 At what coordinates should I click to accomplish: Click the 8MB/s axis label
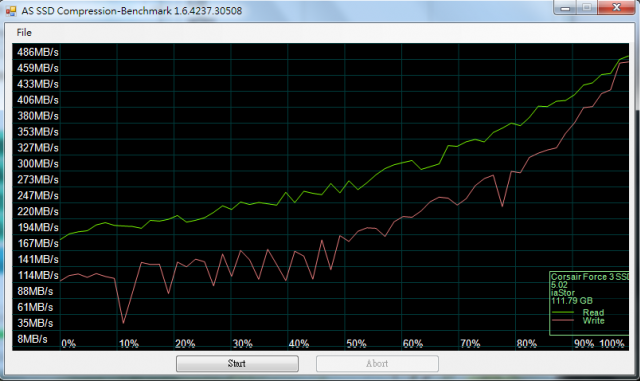pyautogui.click(x=32, y=339)
